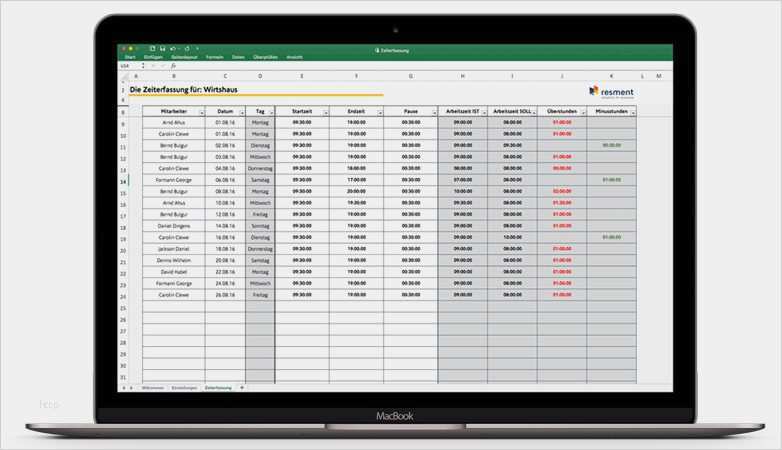Open the Pause column filter dropdown
Viewport: 782px width, 450px height.
tap(434, 113)
